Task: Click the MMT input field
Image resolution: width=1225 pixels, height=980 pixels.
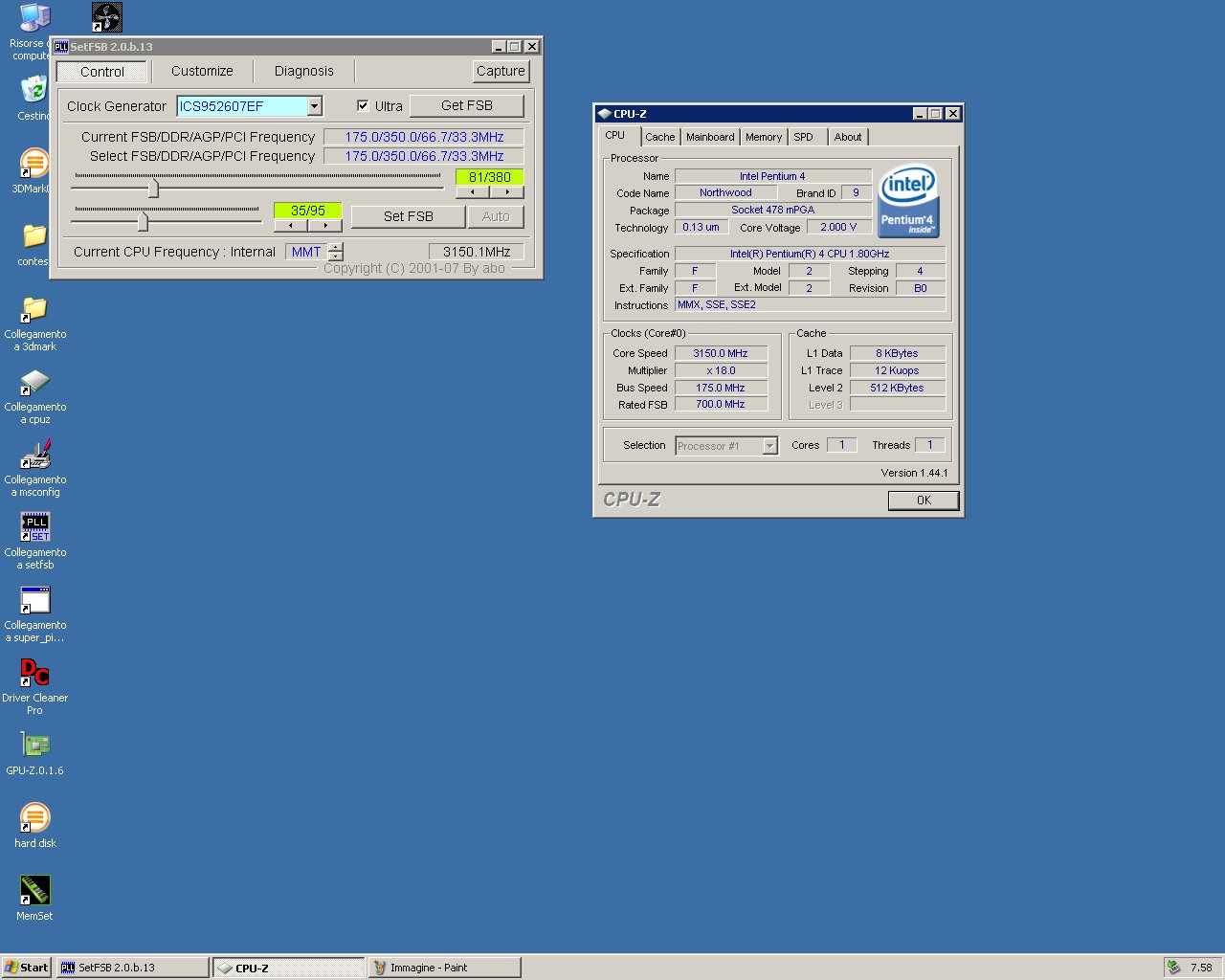Action: [x=306, y=252]
